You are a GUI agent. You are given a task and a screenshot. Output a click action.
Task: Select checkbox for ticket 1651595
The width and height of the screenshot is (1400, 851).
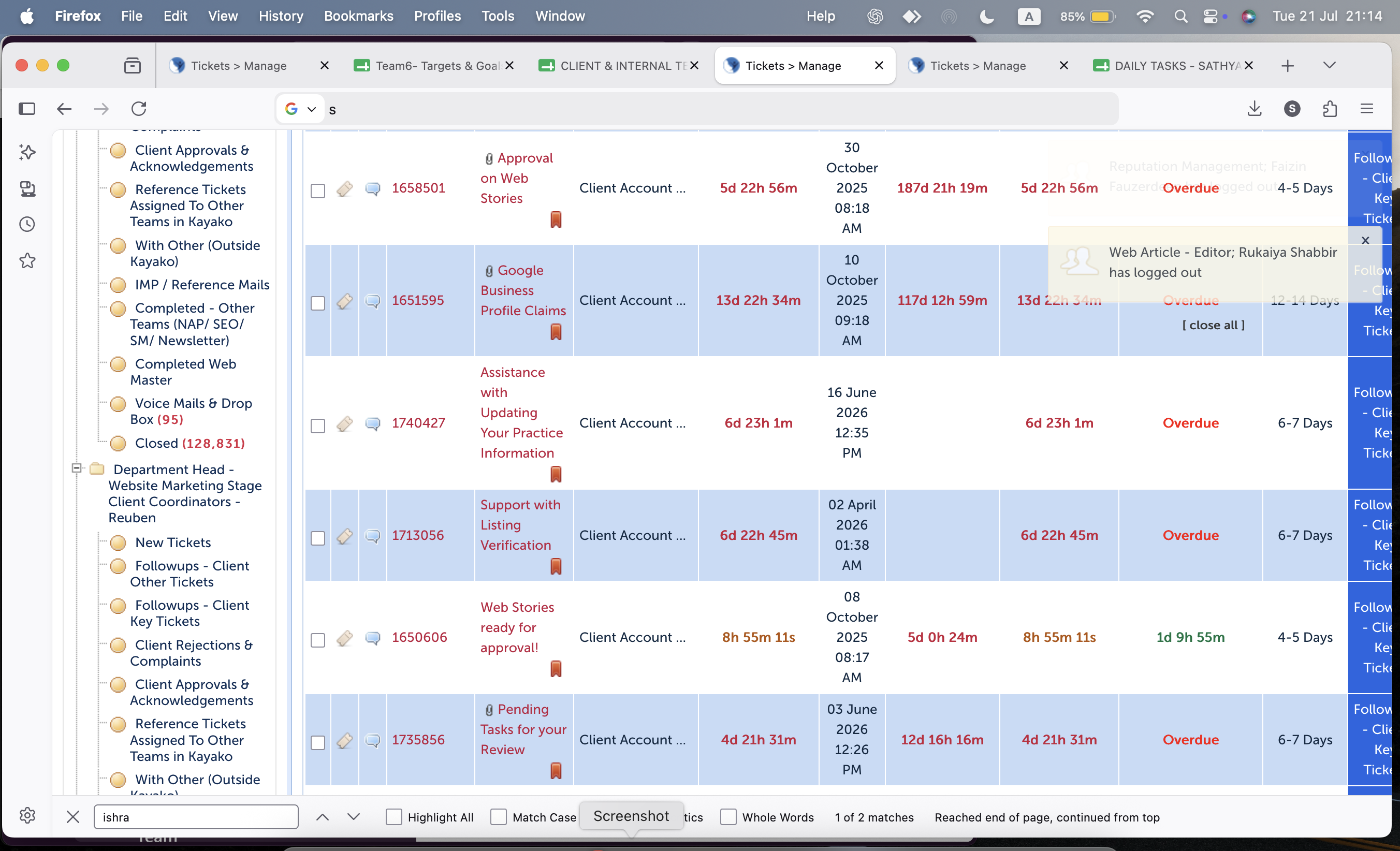[317, 303]
